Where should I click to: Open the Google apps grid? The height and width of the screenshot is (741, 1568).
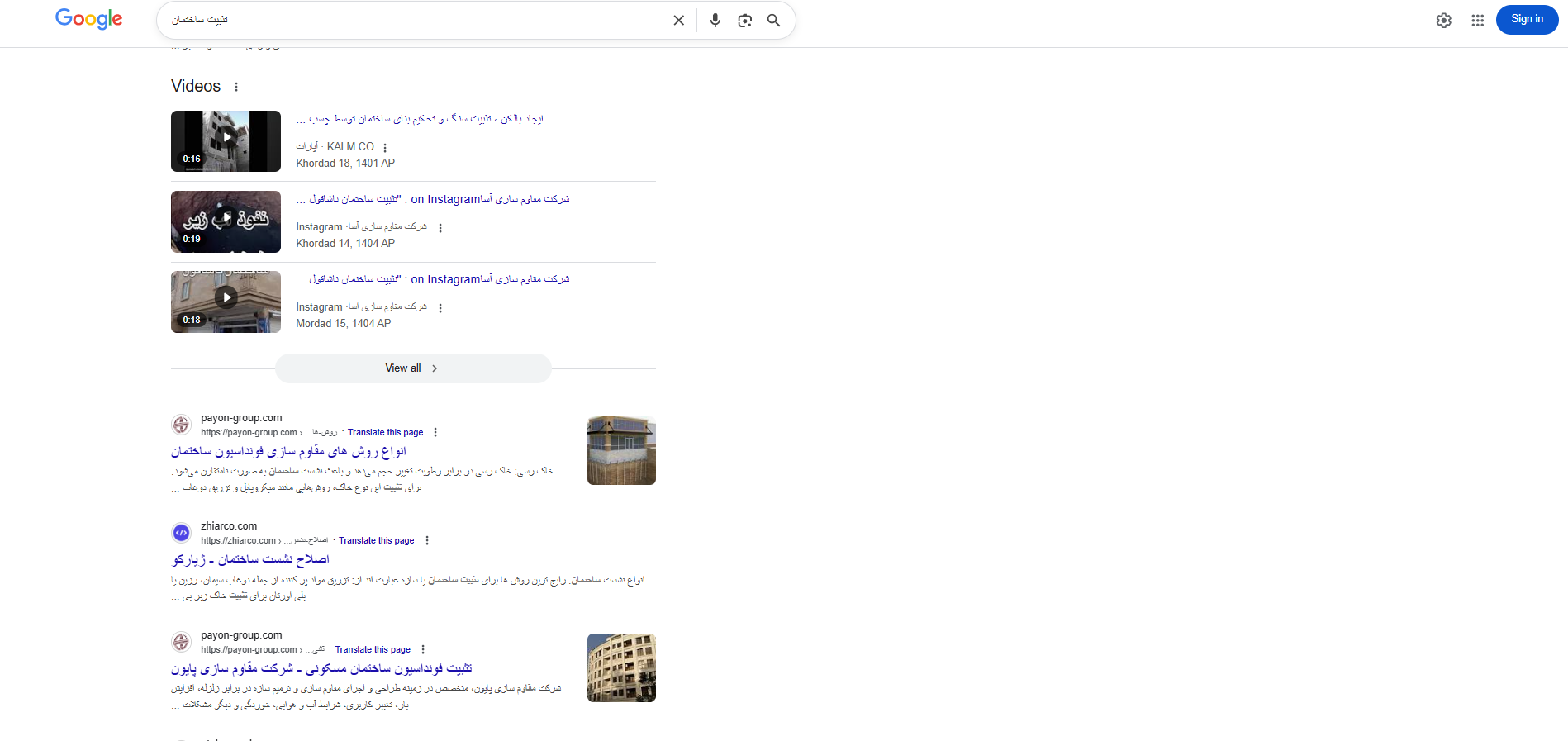[1478, 21]
